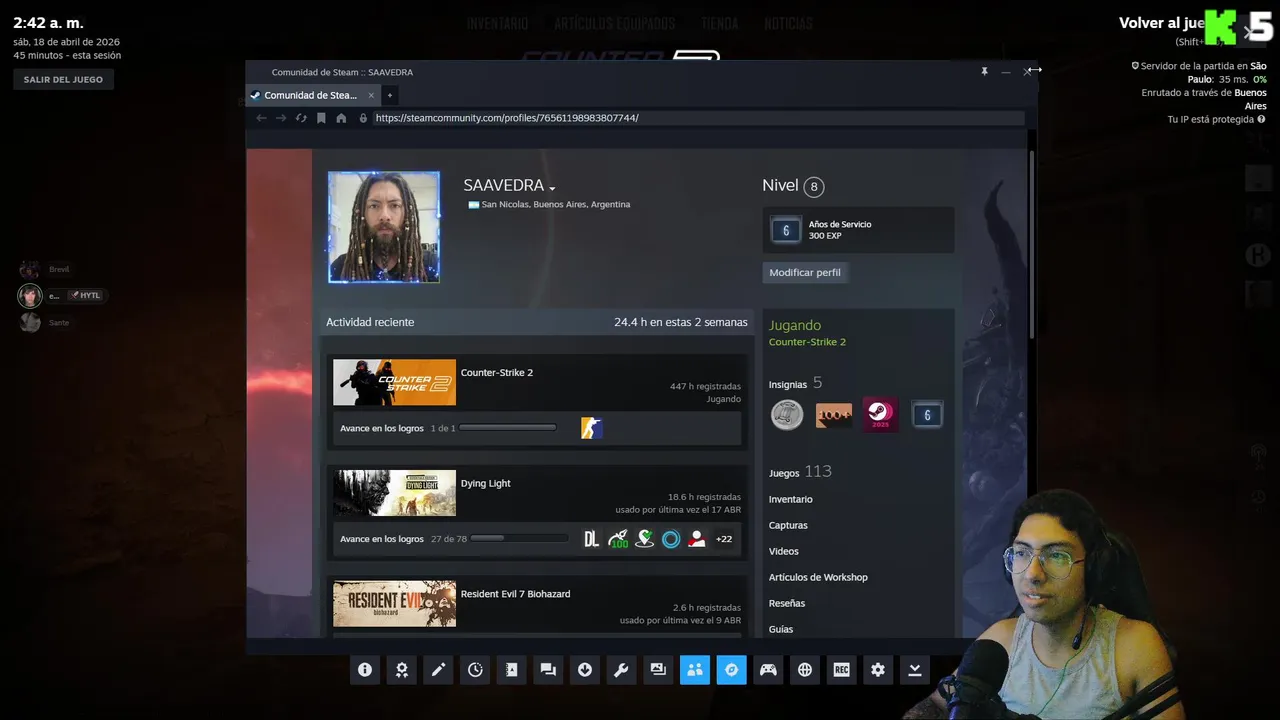Reload the Steam community page
Viewport: 1280px width, 720px height.
coord(301,118)
